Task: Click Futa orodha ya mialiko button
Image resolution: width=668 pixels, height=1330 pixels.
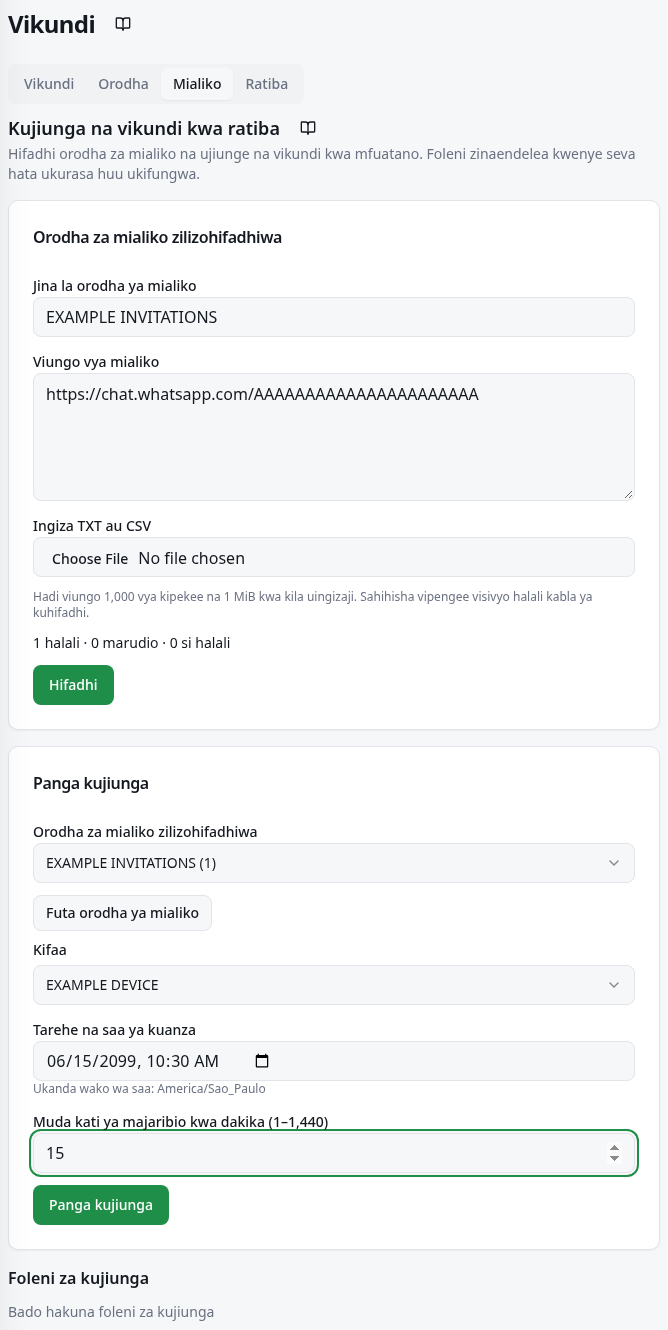Action: (122, 913)
